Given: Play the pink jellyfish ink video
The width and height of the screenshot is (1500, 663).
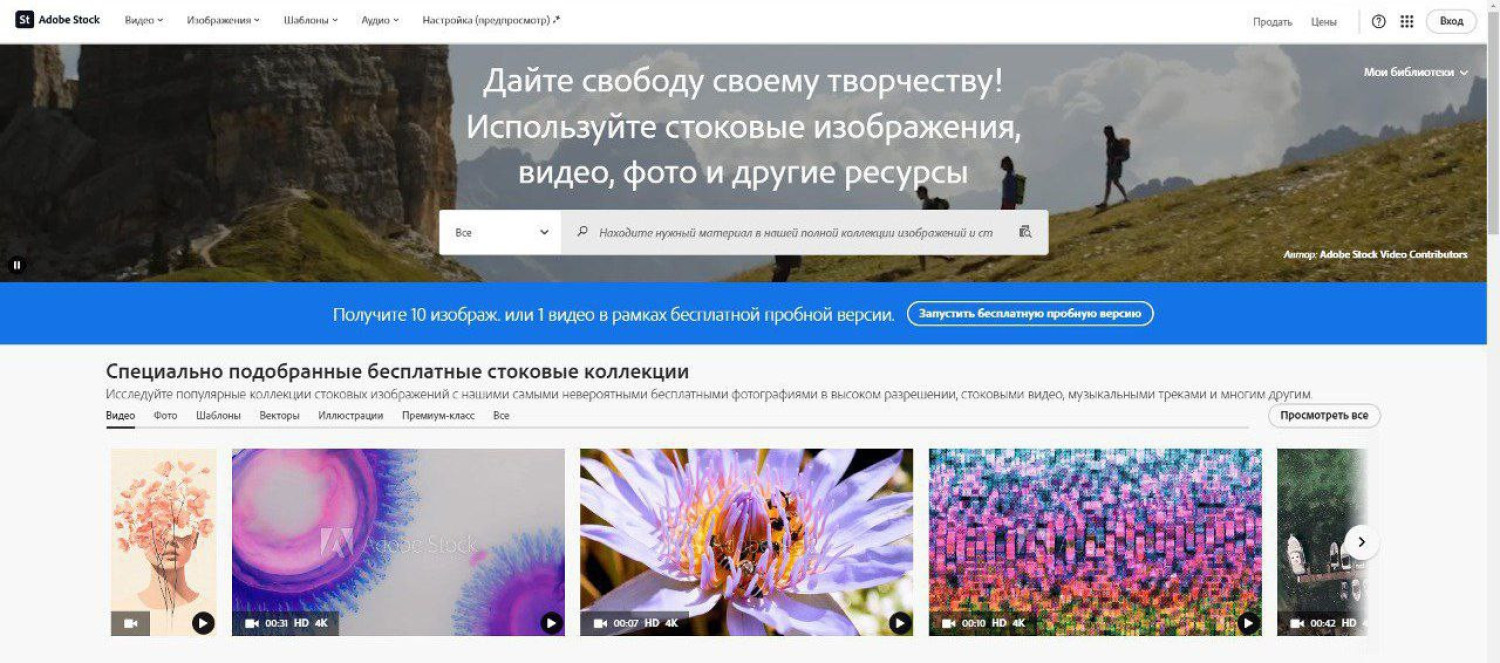Looking at the screenshot, I should [551, 623].
